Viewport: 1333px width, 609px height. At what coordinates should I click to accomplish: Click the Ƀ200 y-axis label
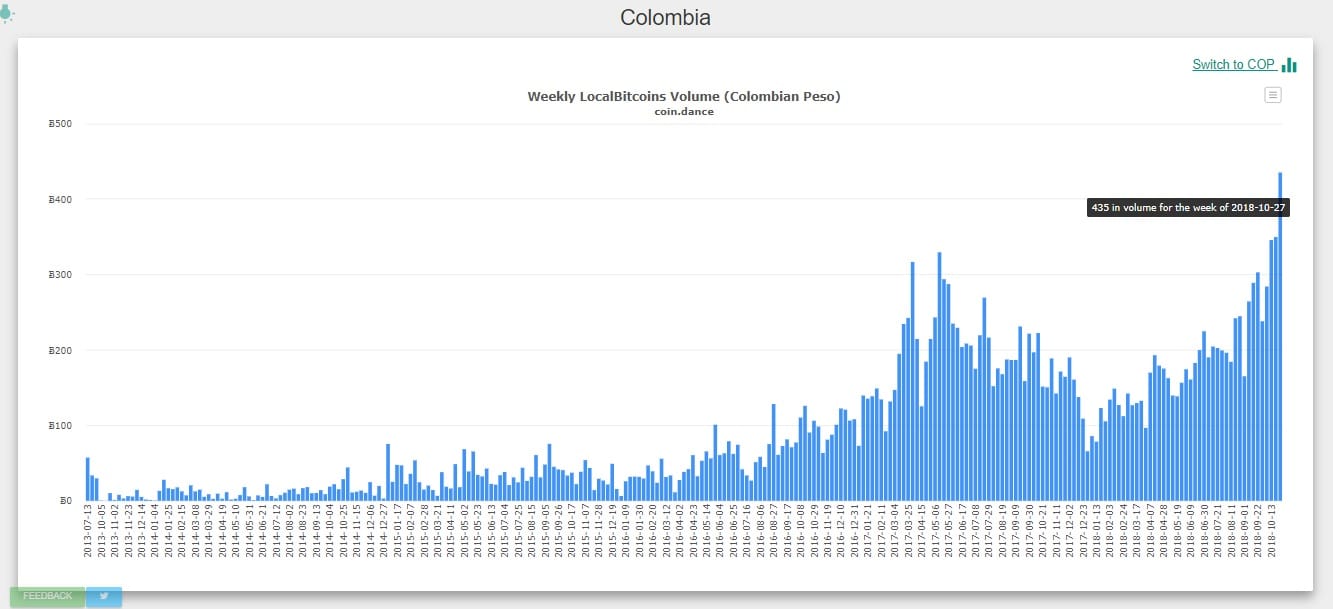60,350
